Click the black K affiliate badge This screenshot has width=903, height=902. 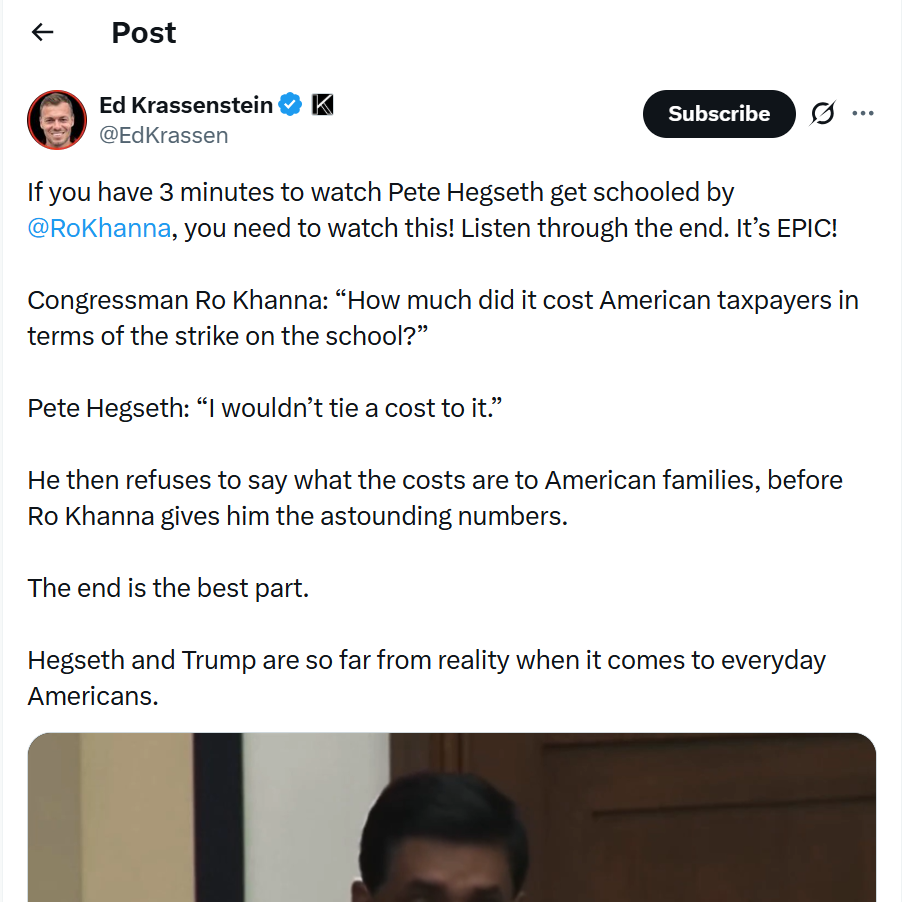pyautogui.click(x=322, y=105)
